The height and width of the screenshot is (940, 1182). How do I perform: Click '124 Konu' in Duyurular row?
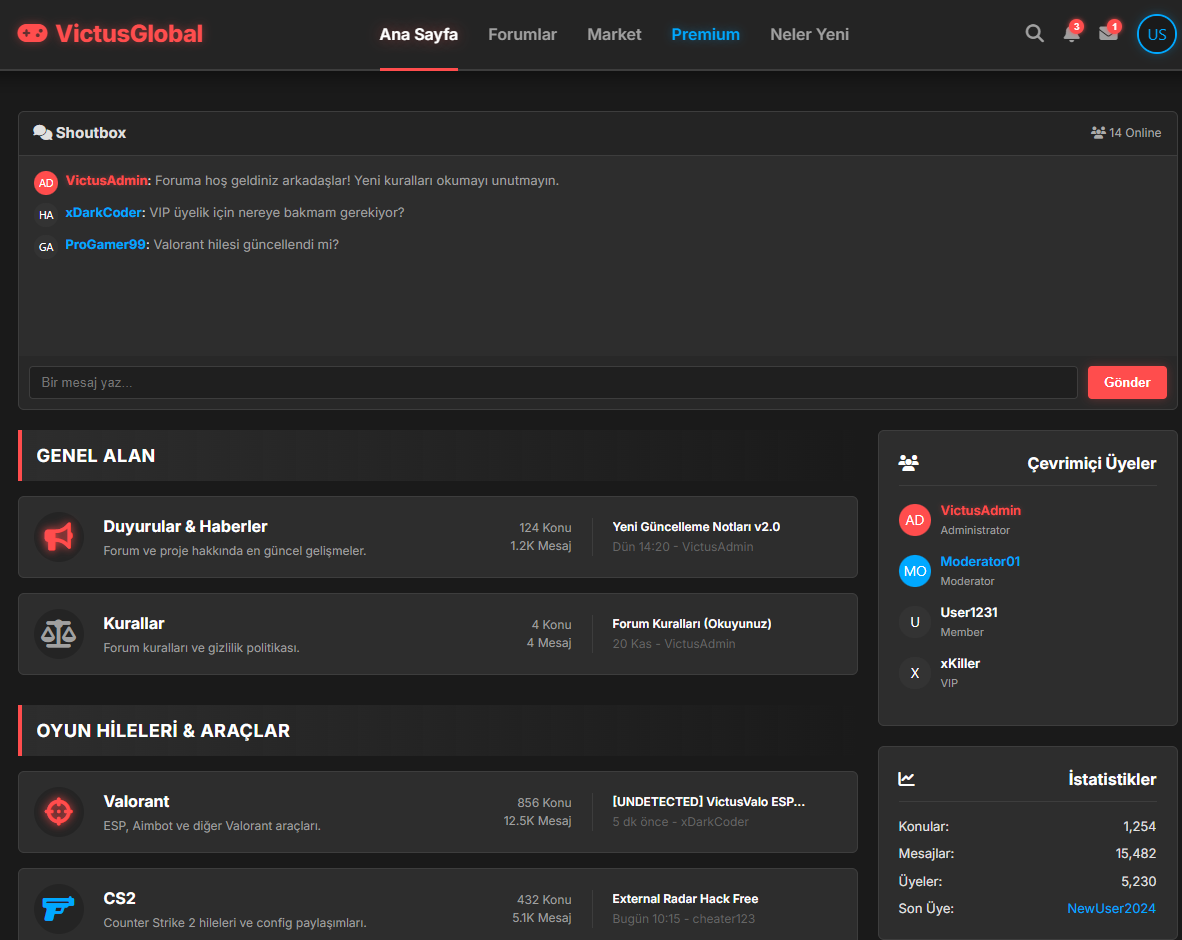tap(545, 528)
